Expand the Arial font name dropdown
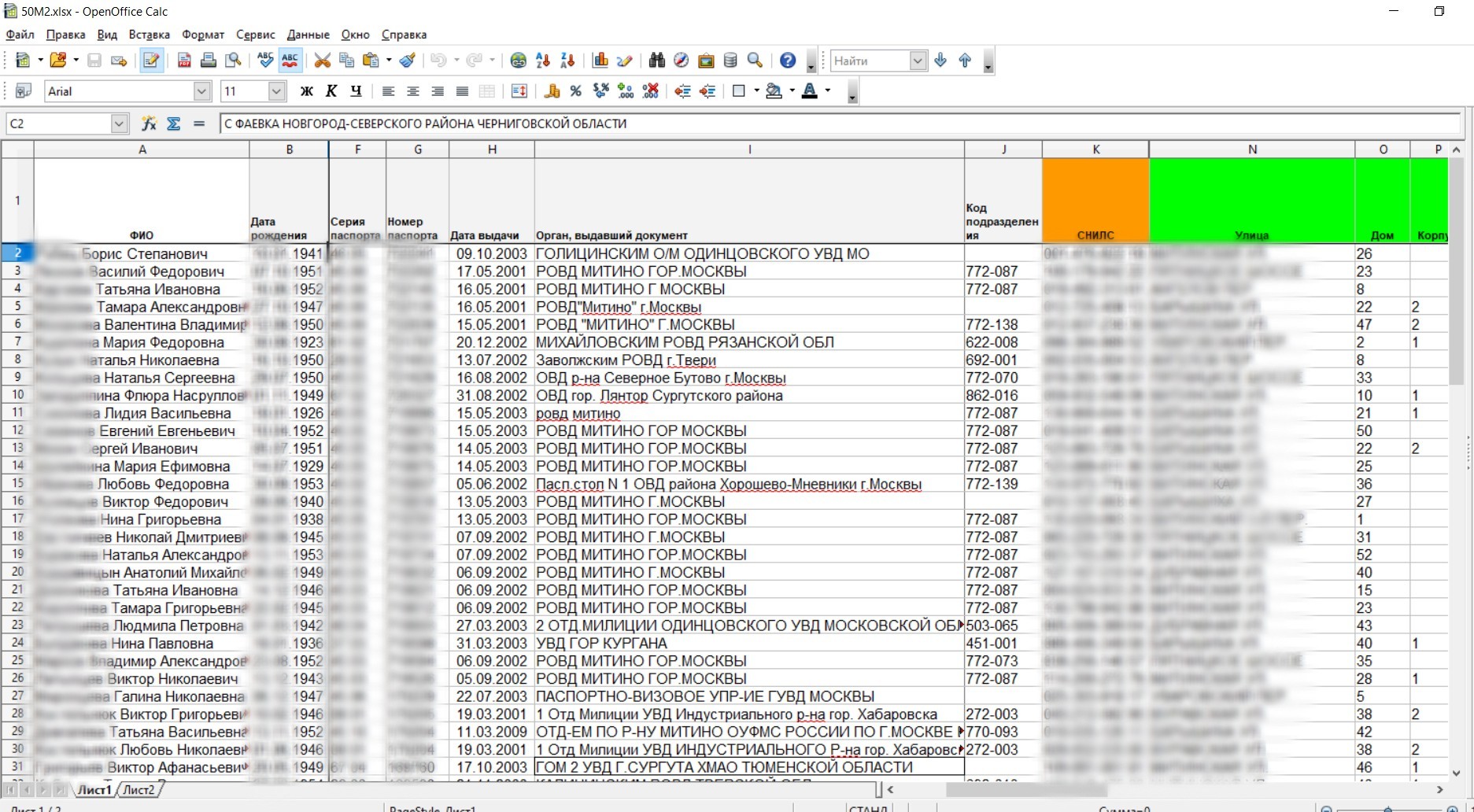Image resolution: width=1474 pixels, height=812 pixels. pyautogui.click(x=201, y=91)
